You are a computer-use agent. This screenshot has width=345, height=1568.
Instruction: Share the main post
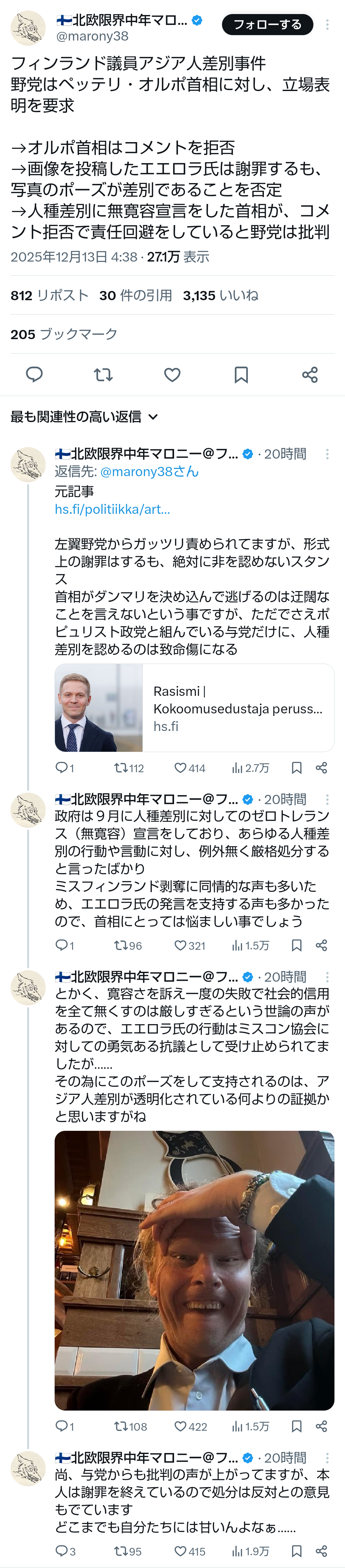(x=310, y=374)
